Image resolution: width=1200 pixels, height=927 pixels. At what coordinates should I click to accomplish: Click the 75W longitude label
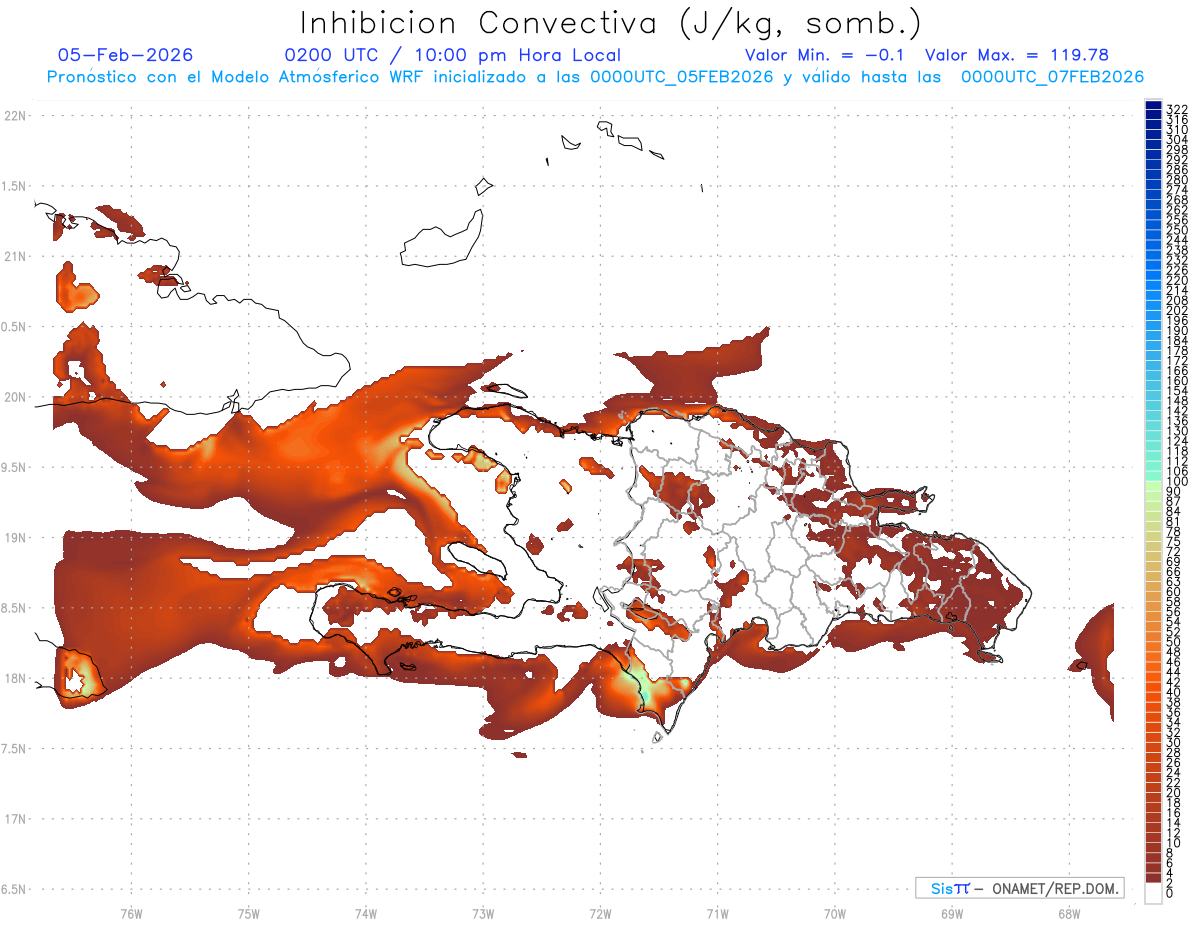click(x=249, y=913)
